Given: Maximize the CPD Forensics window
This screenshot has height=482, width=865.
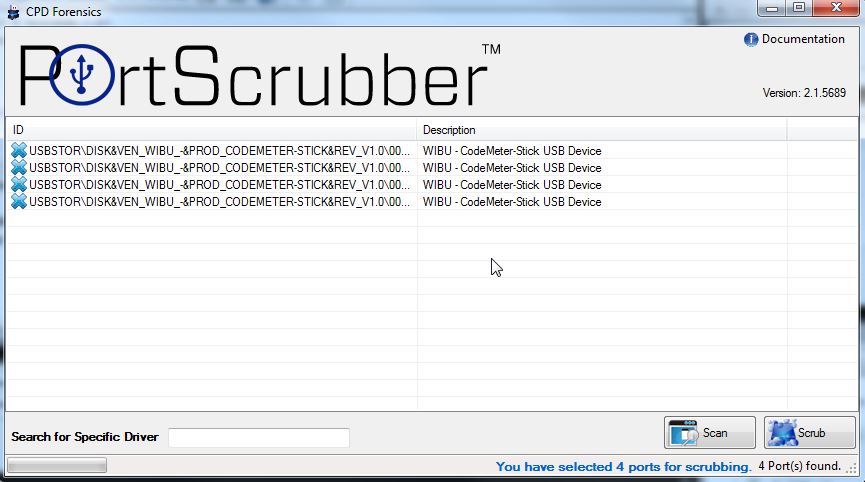Looking at the screenshot, I should click(799, 8).
